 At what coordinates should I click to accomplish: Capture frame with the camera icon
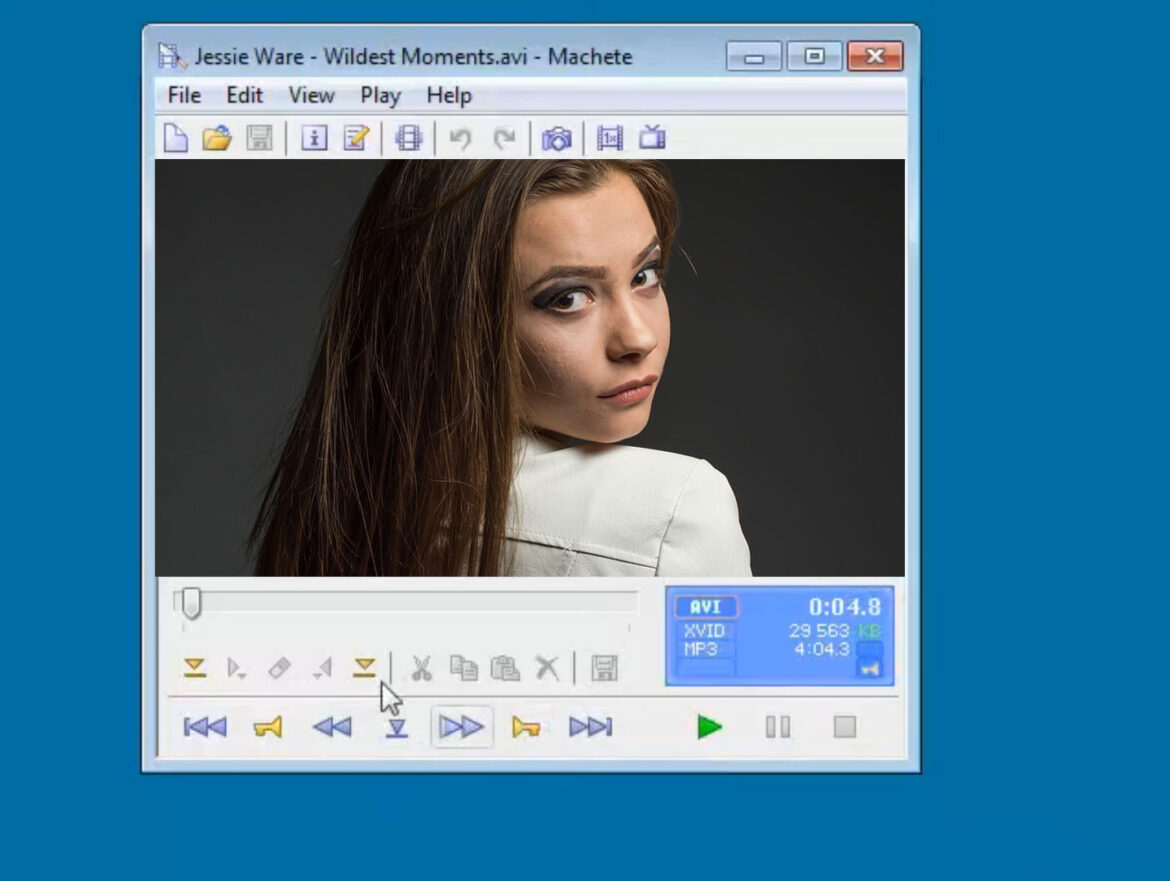point(556,138)
